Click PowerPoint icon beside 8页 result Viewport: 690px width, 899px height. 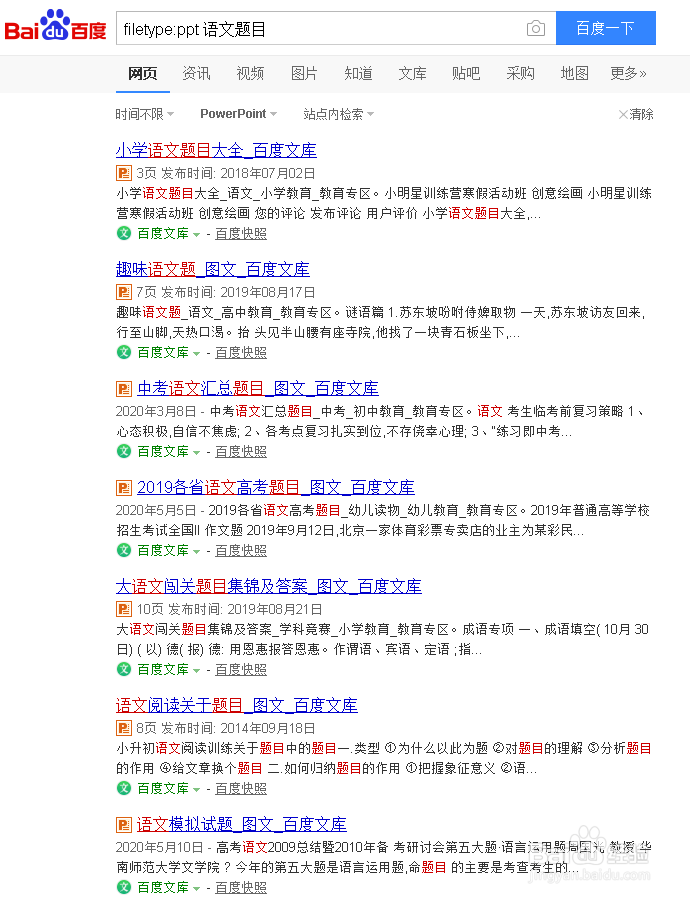(x=124, y=728)
